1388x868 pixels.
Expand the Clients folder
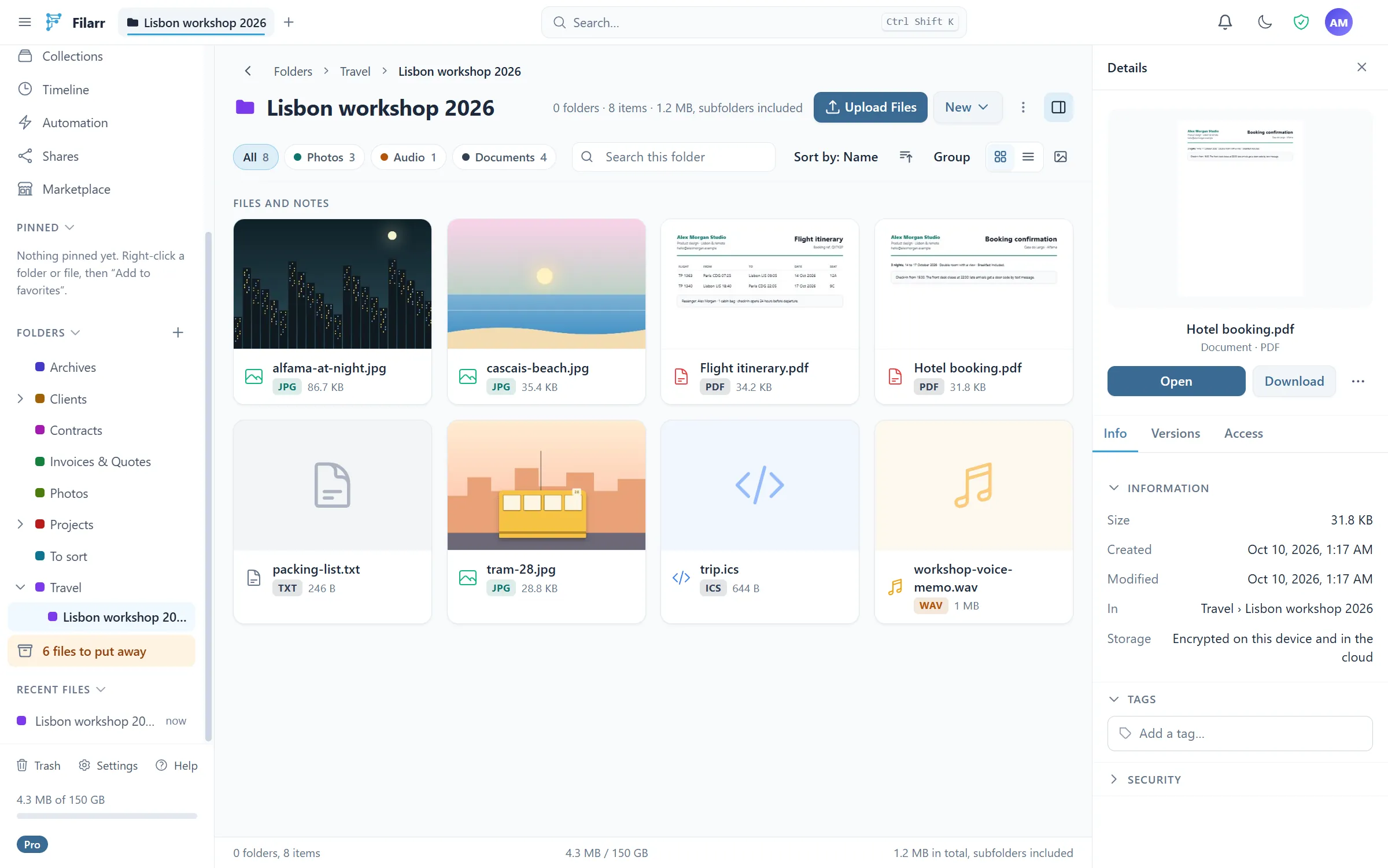(x=21, y=398)
